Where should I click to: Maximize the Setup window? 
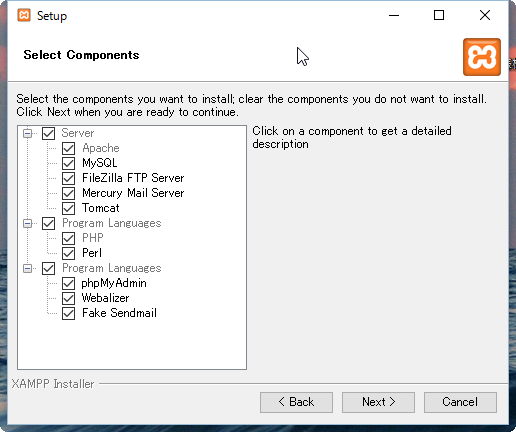[439, 15]
